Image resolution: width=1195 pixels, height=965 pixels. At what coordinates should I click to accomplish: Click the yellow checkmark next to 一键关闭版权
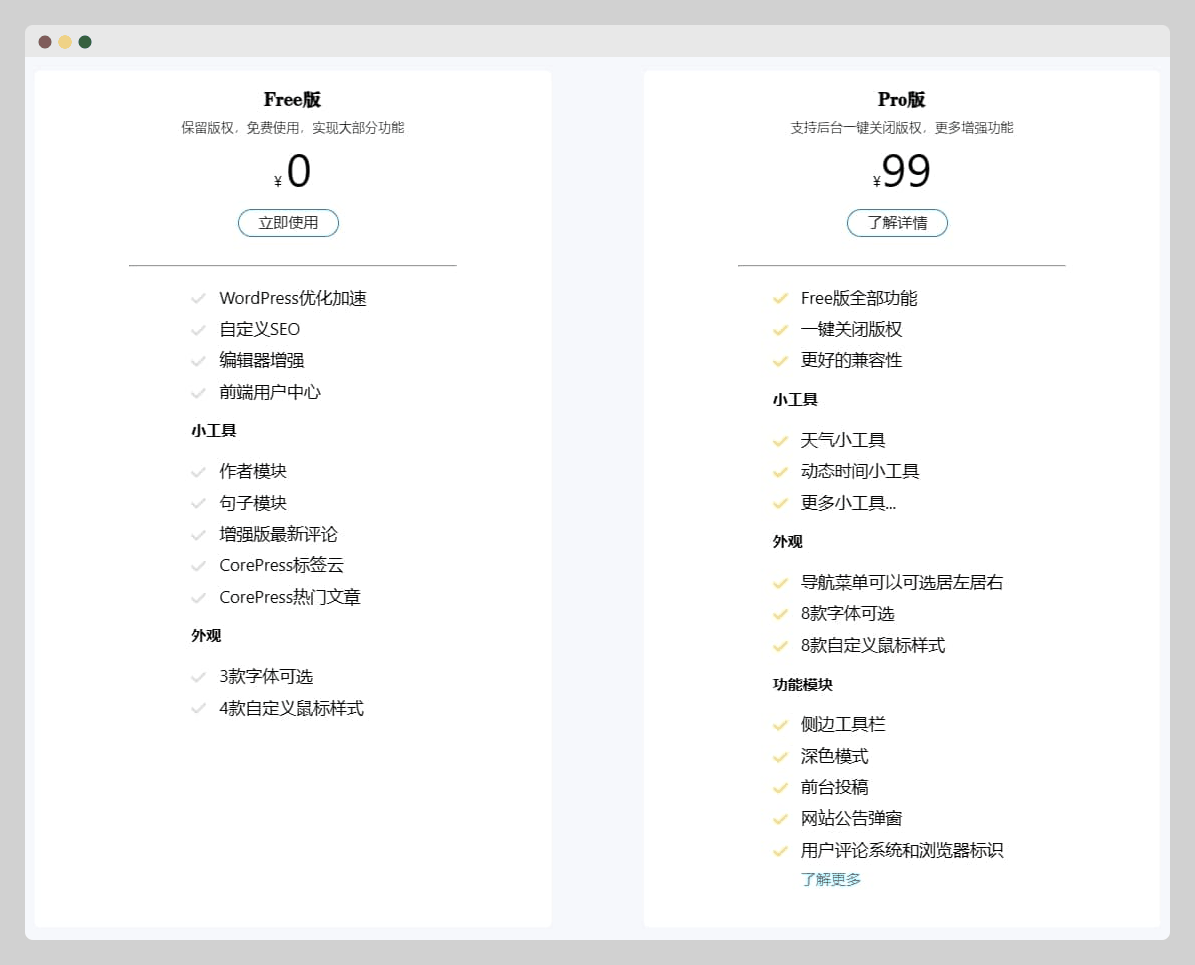click(780, 330)
